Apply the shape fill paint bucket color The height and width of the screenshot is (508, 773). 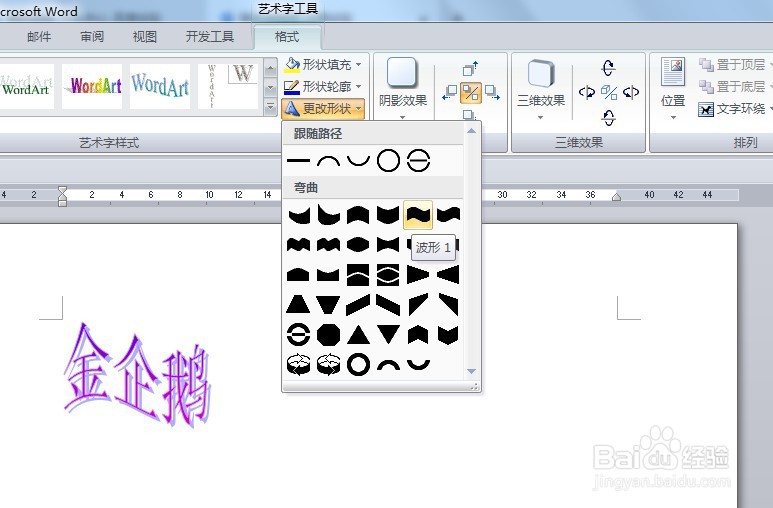tap(292, 65)
